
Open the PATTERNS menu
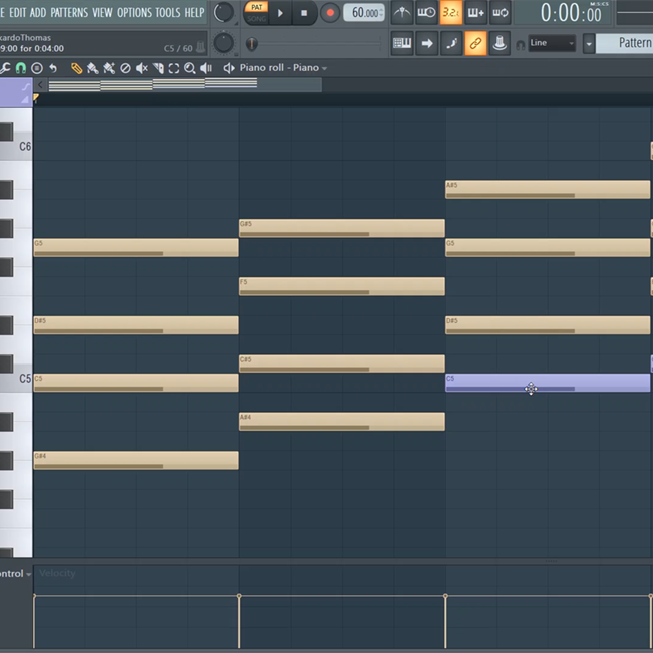point(69,12)
